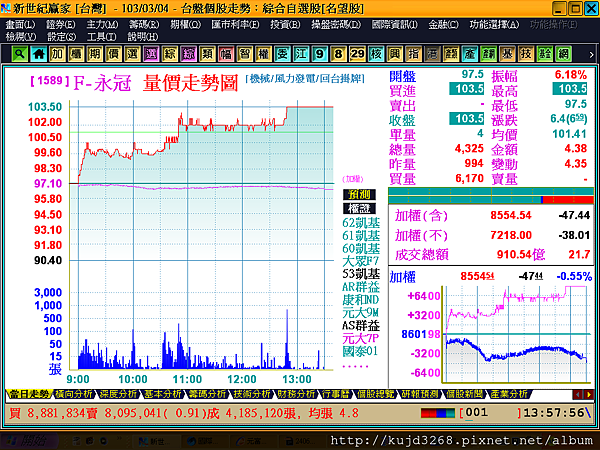This screenshot has height=450, width=600.
Task: Click the 價 toolbar icon
Action: (113, 54)
